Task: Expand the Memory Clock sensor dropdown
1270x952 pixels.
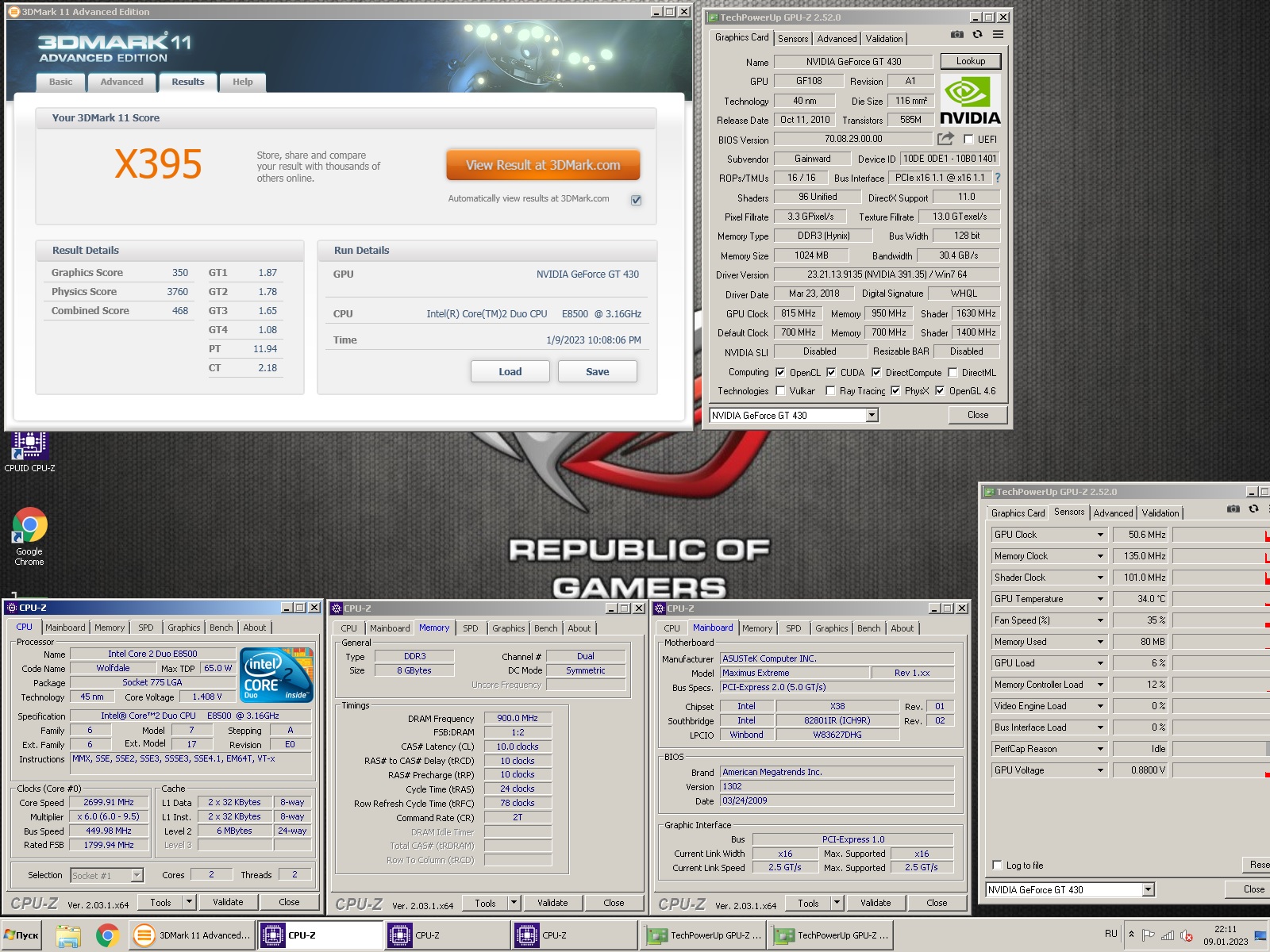Action: coord(1100,556)
